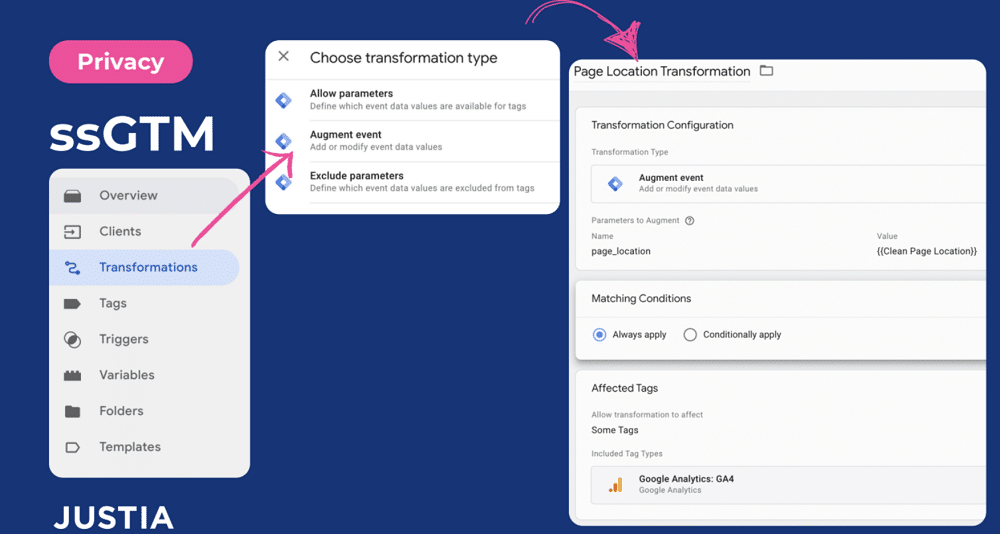Image resolution: width=1000 pixels, height=534 pixels.
Task: Click the Matching Conditions heading
Action: tap(641, 299)
